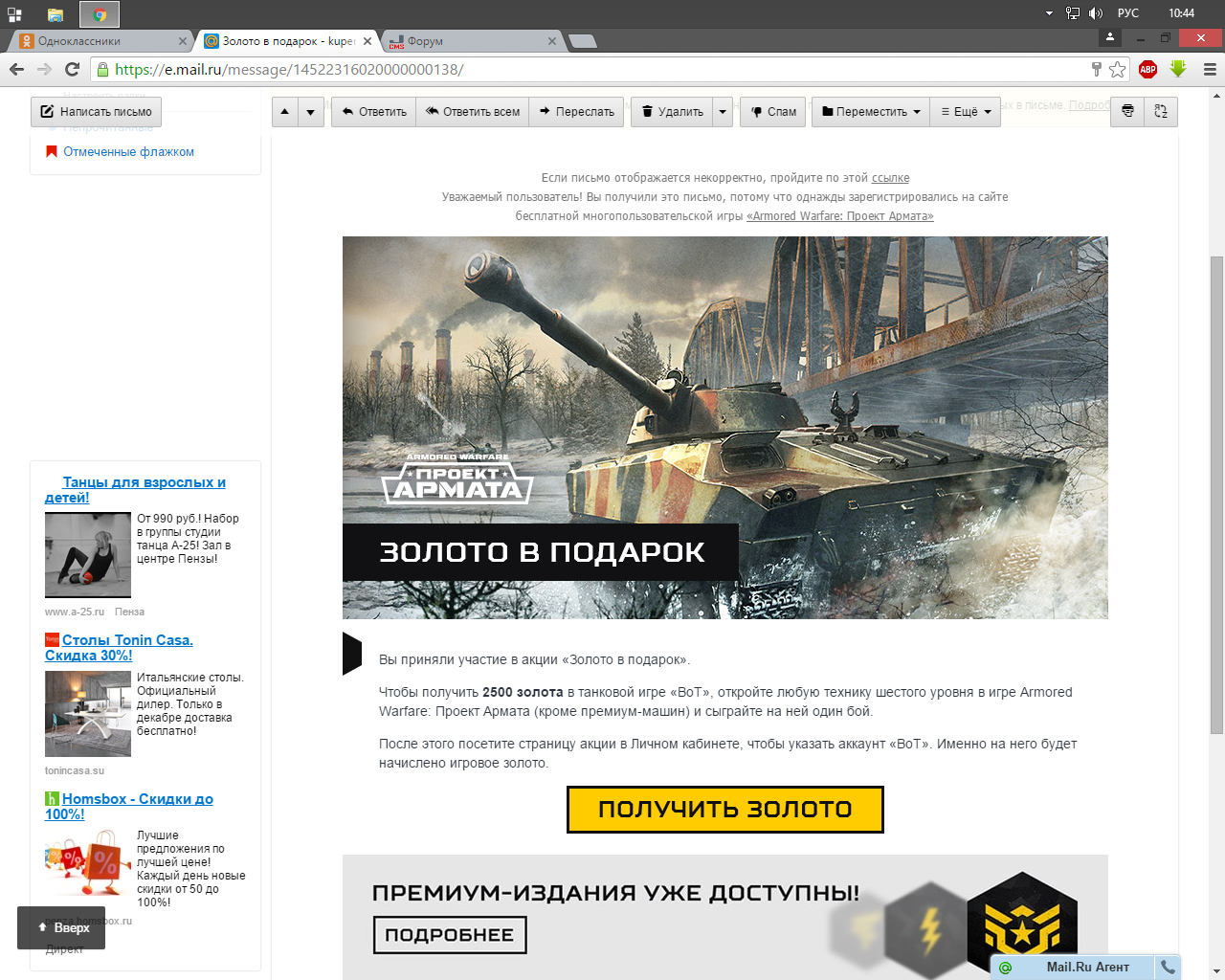Click the tank banner image ЗОЛОТО В ПОДАРОК

724,428
